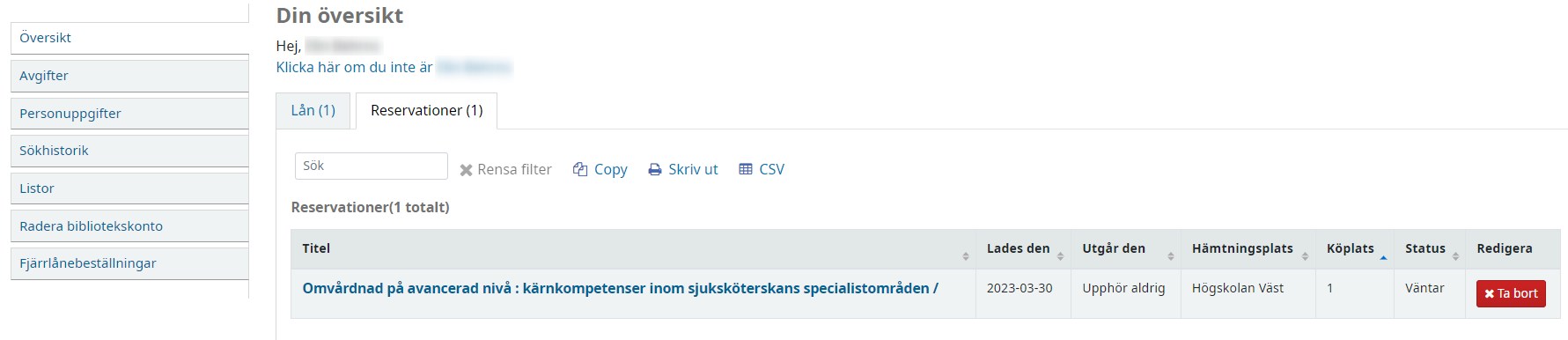Select the Reservationer (1) tab

click(x=427, y=111)
